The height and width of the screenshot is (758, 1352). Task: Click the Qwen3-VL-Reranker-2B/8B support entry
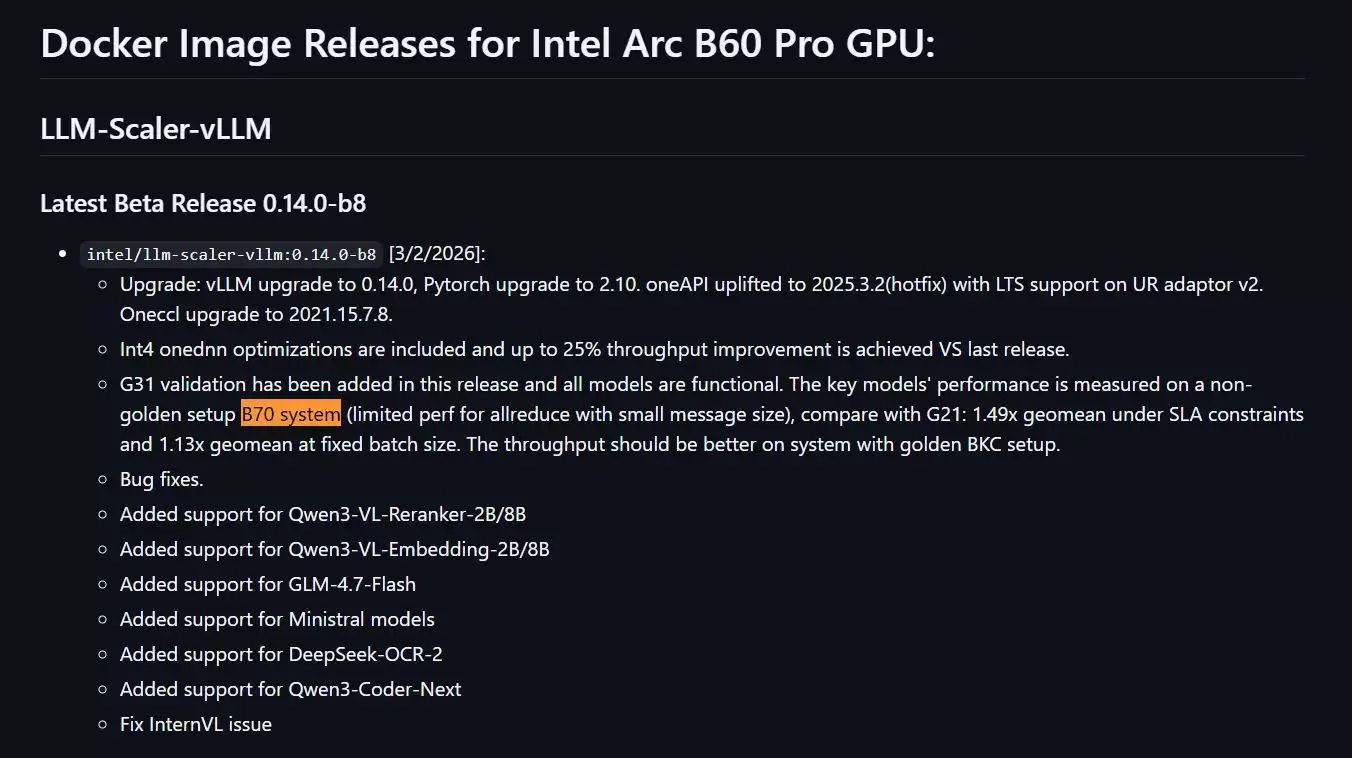coord(323,514)
